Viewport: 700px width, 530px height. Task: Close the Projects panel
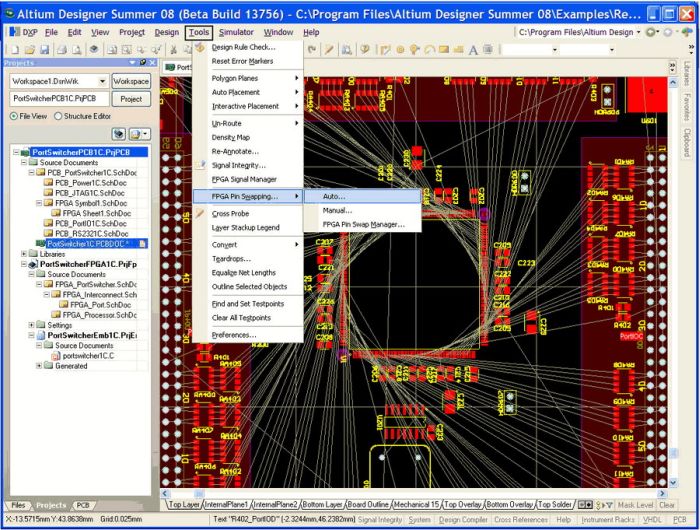coord(153,63)
